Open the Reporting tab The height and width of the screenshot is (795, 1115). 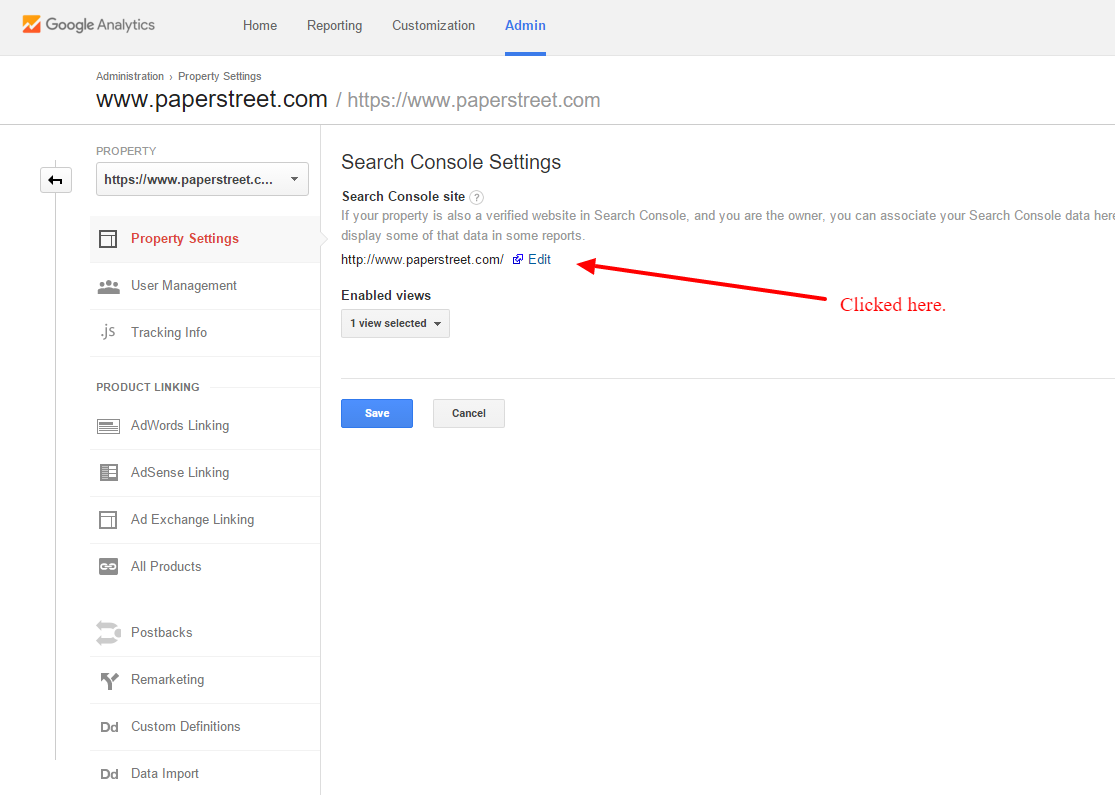[x=334, y=26]
